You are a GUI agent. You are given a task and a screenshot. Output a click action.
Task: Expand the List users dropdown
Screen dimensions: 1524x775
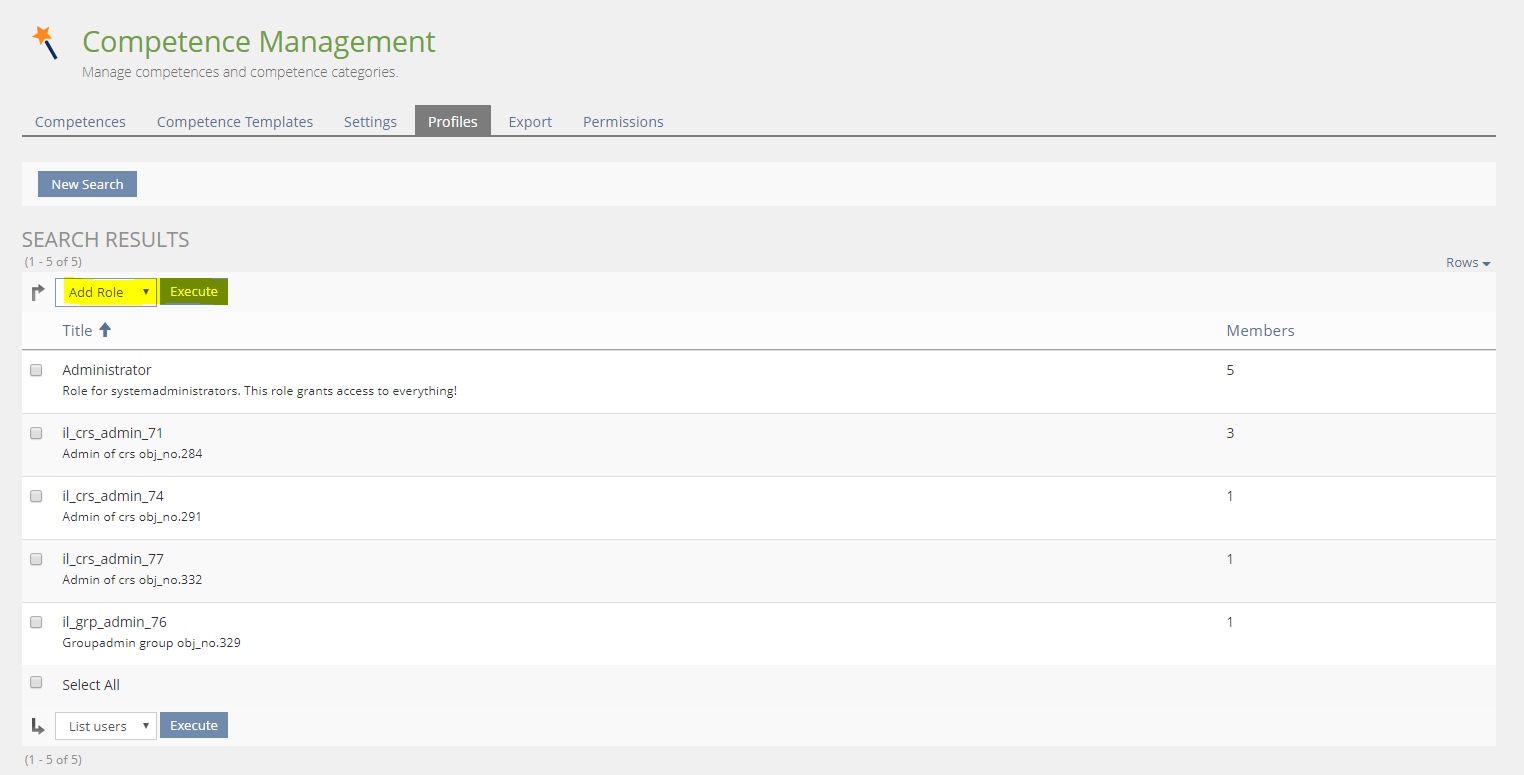[106, 726]
